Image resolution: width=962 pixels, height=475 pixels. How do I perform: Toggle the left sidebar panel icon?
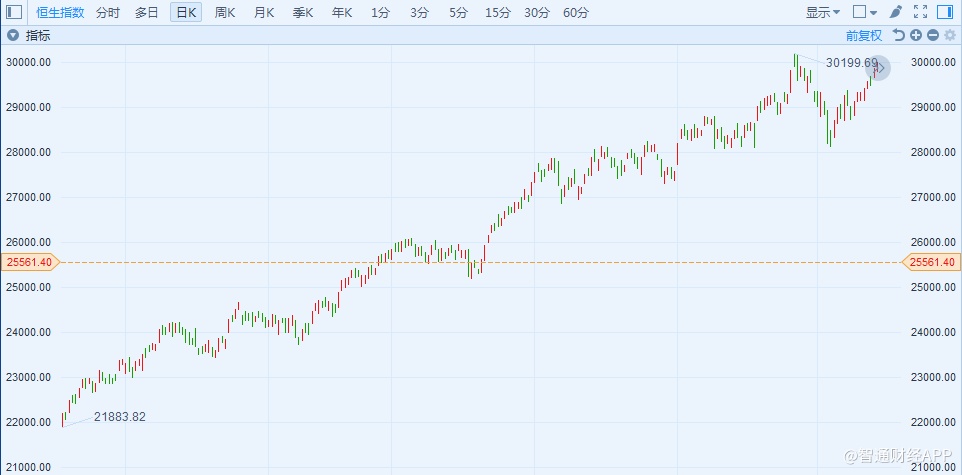(14, 13)
